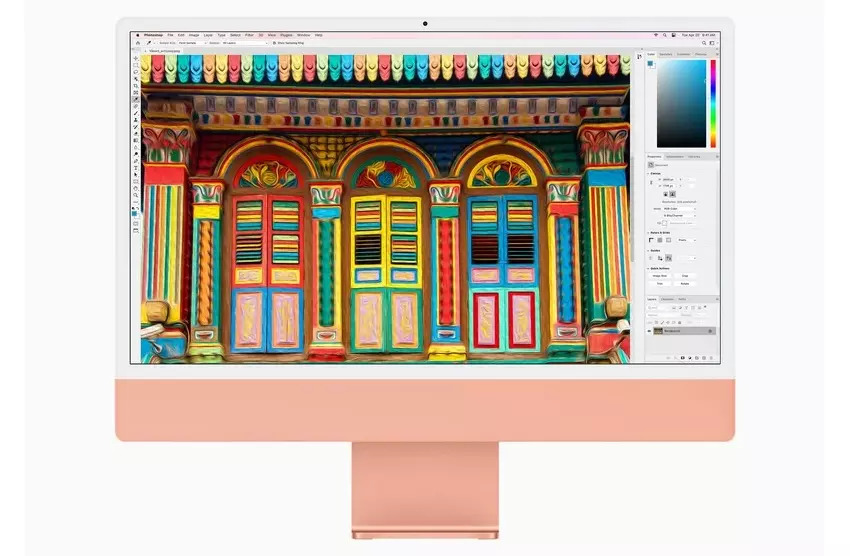The width and height of the screenshot is (850, 556).
Task: Open the Sample Size dropdown
Action: pyautogui.click(x=186, y=43)
